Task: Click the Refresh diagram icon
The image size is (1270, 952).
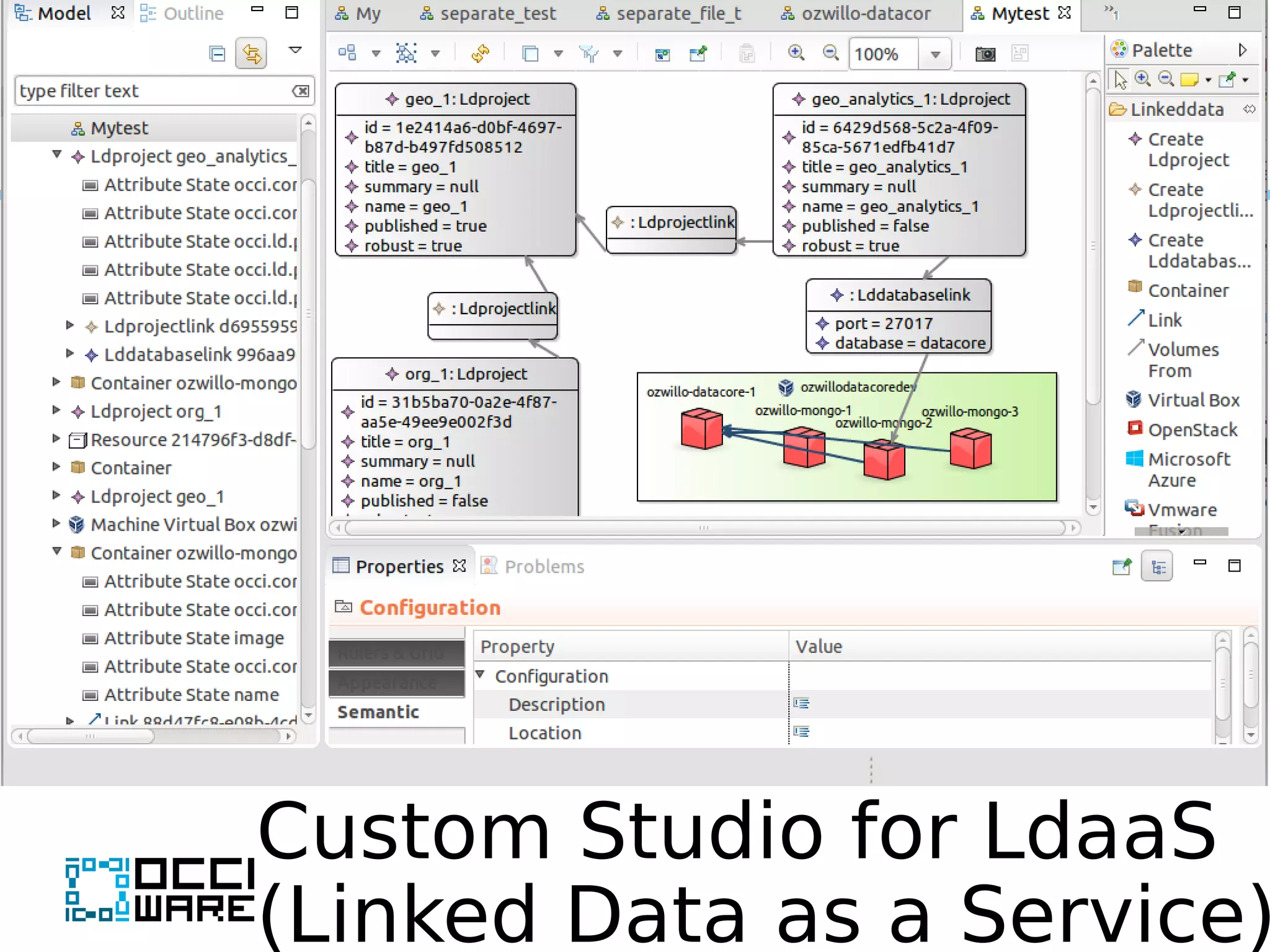Action: [481, 53]
